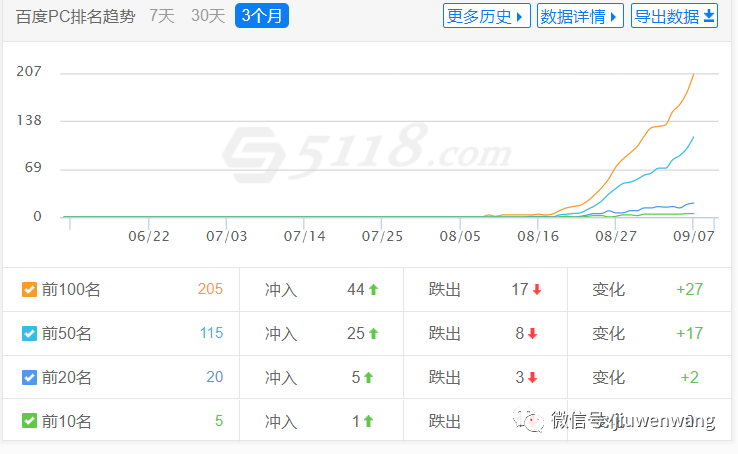The image size is (738, 454).
Task: Click the 138 y-axis label
Action: pyautogui.click(x=29, y=120)
